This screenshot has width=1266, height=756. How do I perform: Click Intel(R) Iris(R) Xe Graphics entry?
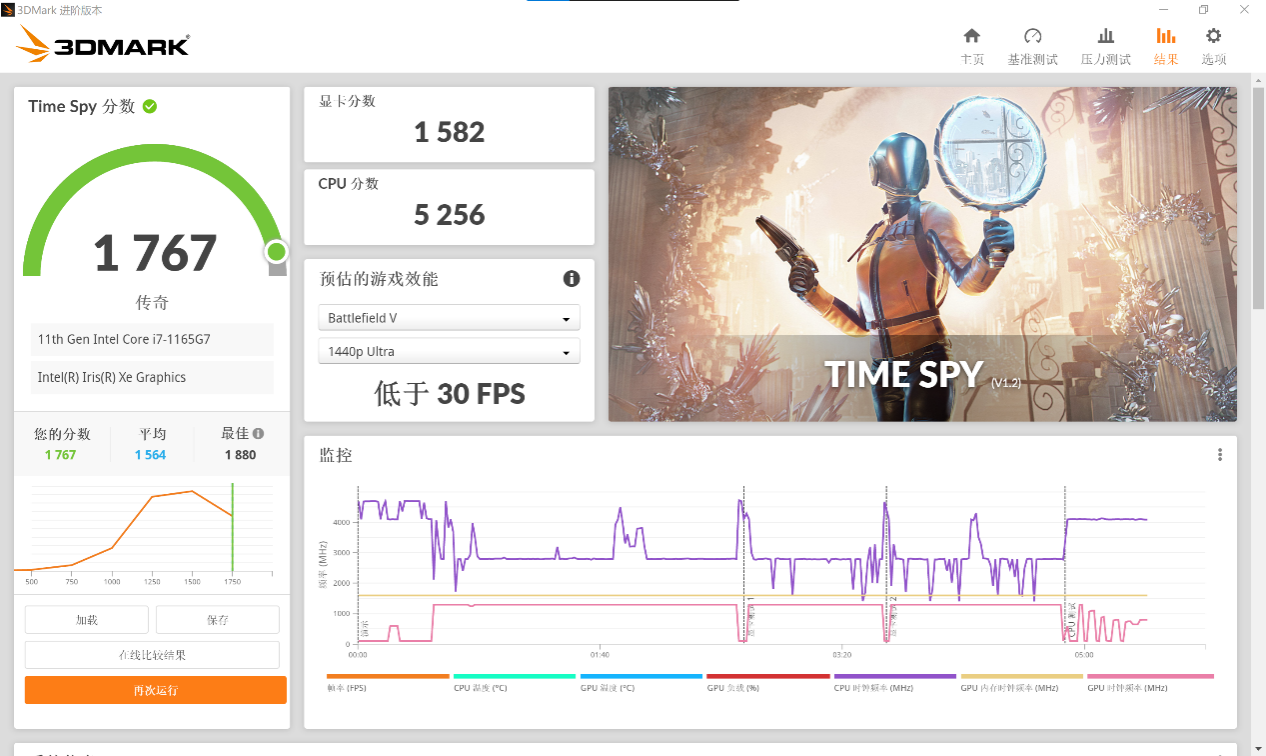point(152,377)
